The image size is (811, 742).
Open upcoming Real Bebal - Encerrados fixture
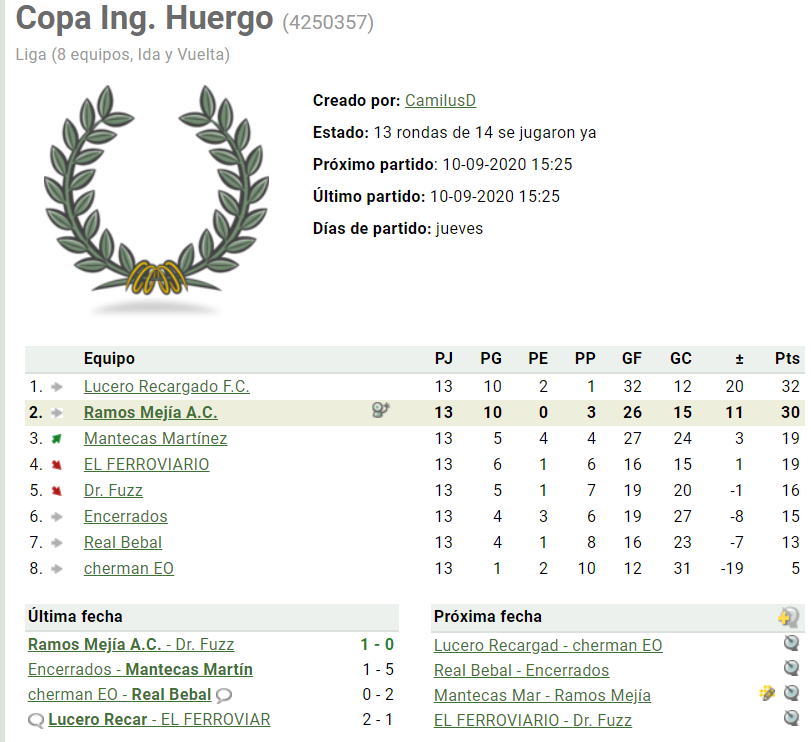click(x=521, y=670)
